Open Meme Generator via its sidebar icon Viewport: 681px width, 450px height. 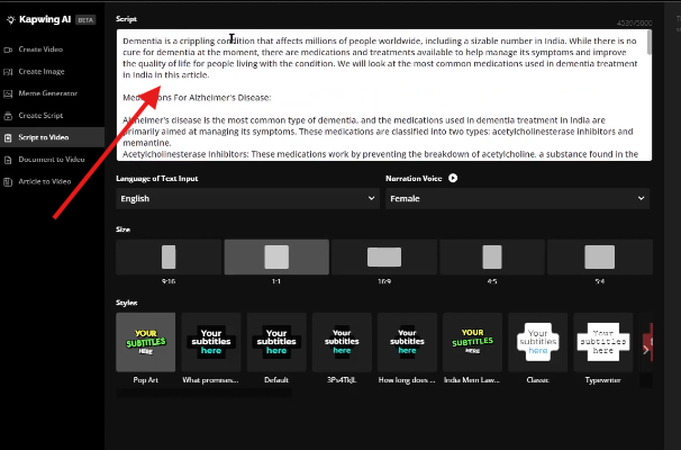(8, 93)
